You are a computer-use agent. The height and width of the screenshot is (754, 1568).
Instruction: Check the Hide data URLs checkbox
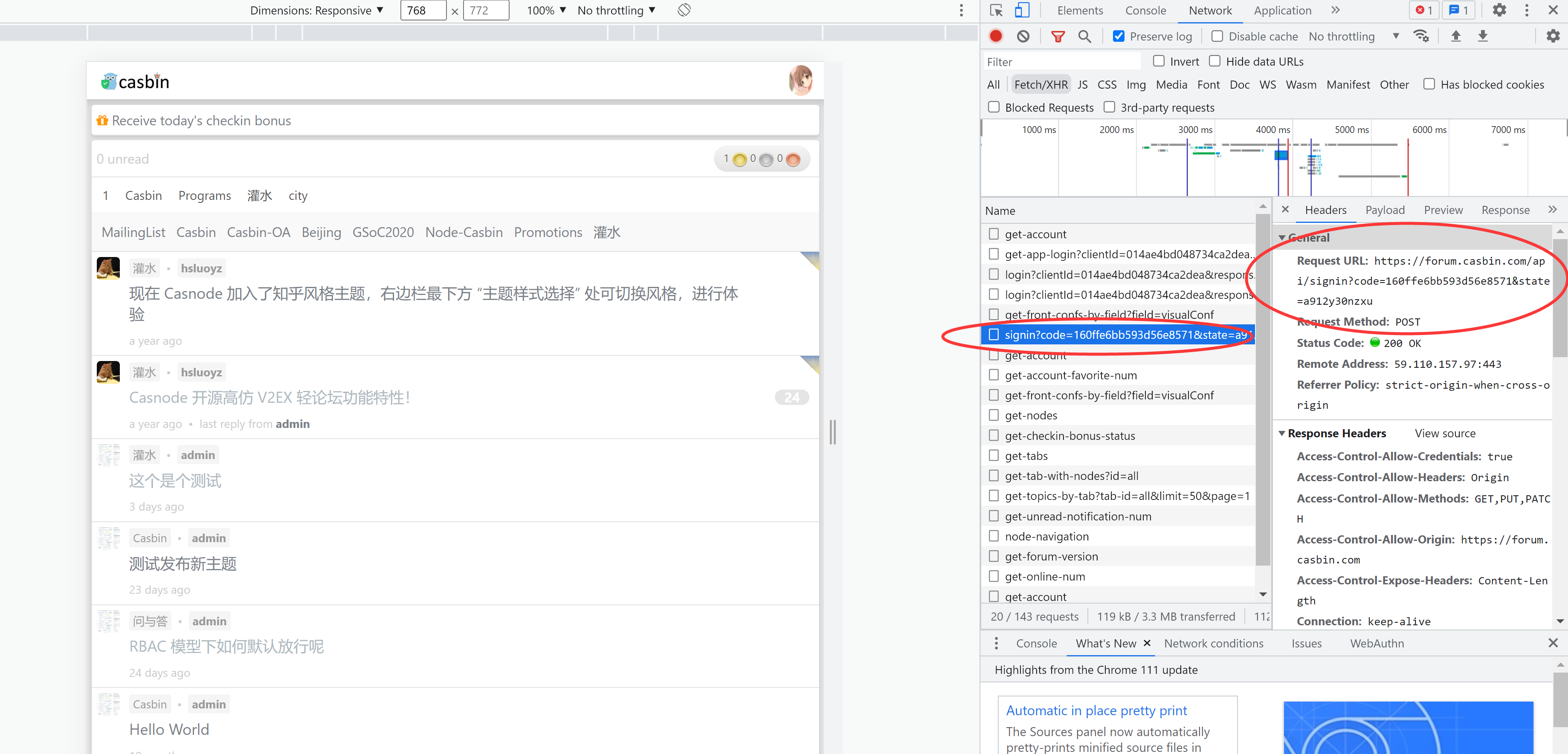(x=1214, y=61)
